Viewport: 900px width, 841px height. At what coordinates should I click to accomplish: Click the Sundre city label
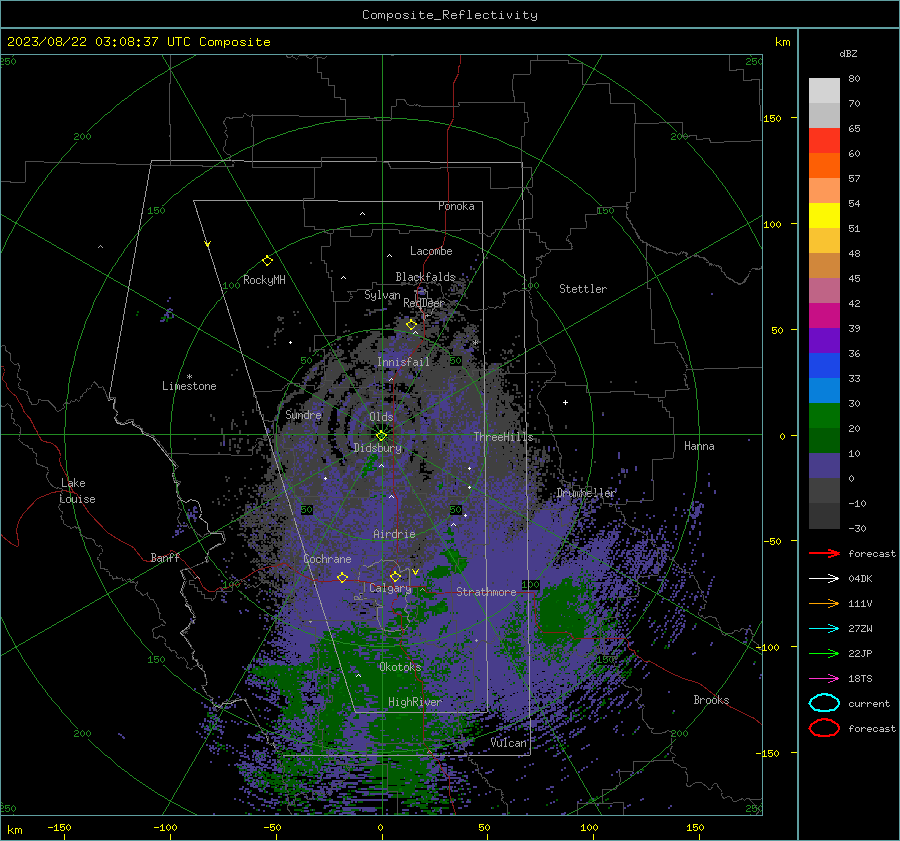304,415
